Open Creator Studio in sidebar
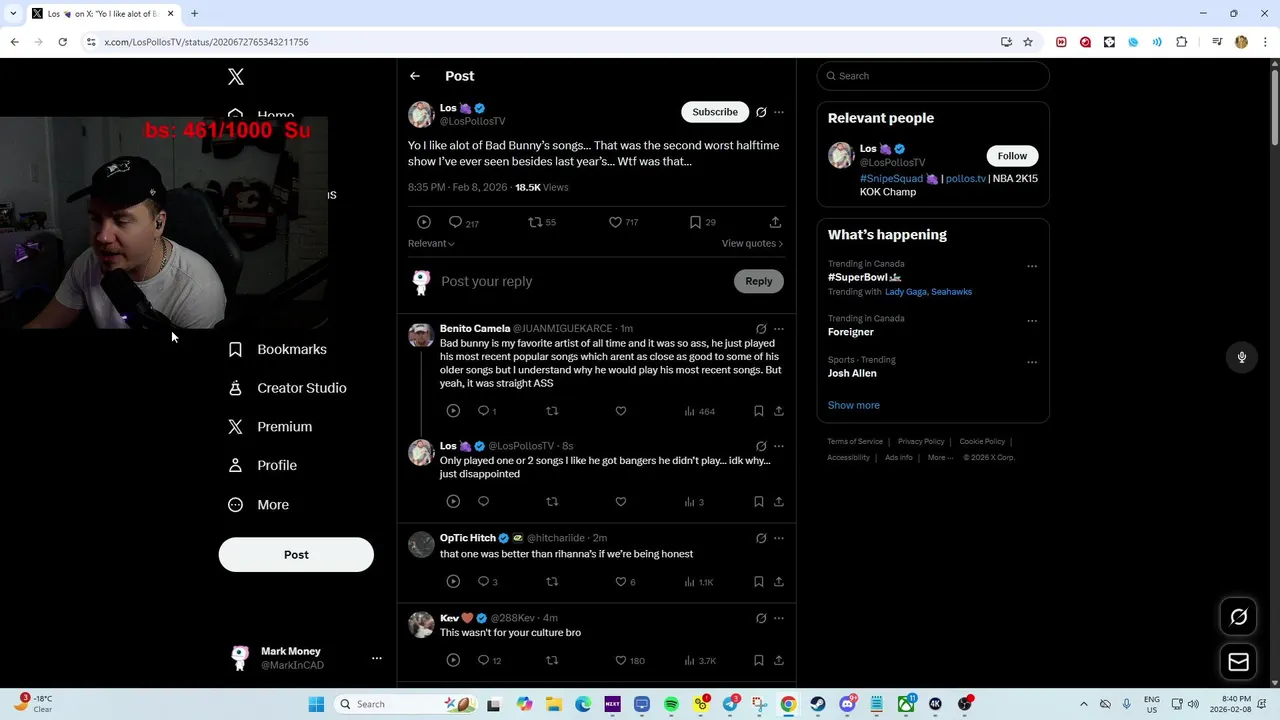This screenshot has height=720, width=1280. 287,388
